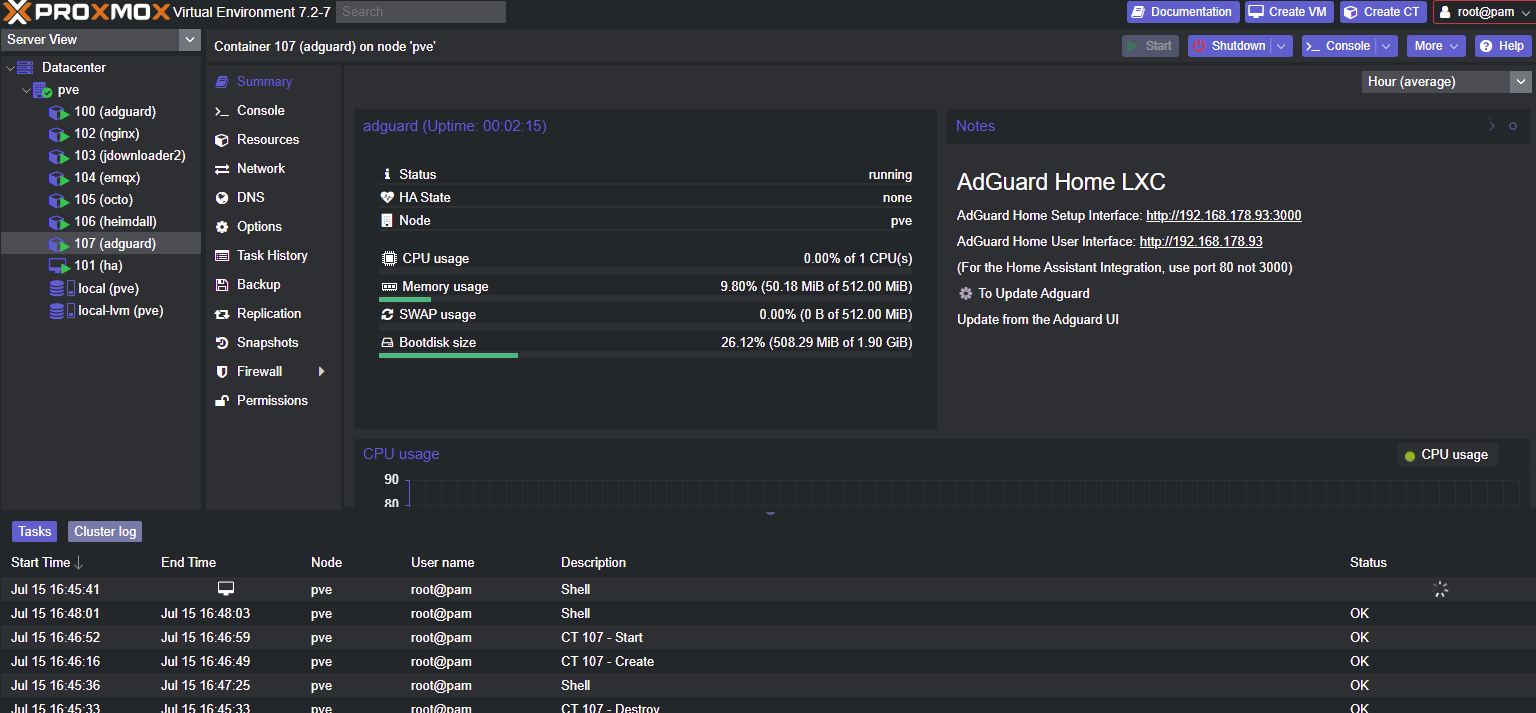Viewport: 1536px width, 713px height.
Task: Click container icon for 106 (heimdall)
Action: (59, 222)
